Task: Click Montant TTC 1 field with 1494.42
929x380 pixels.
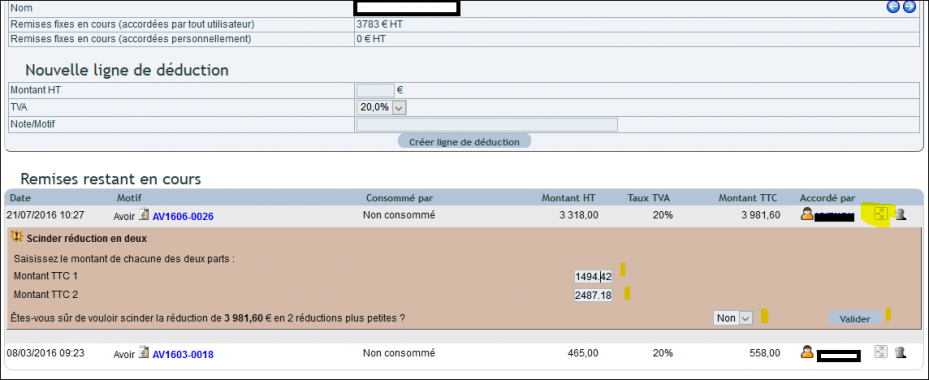Action: tap(594, 276)
